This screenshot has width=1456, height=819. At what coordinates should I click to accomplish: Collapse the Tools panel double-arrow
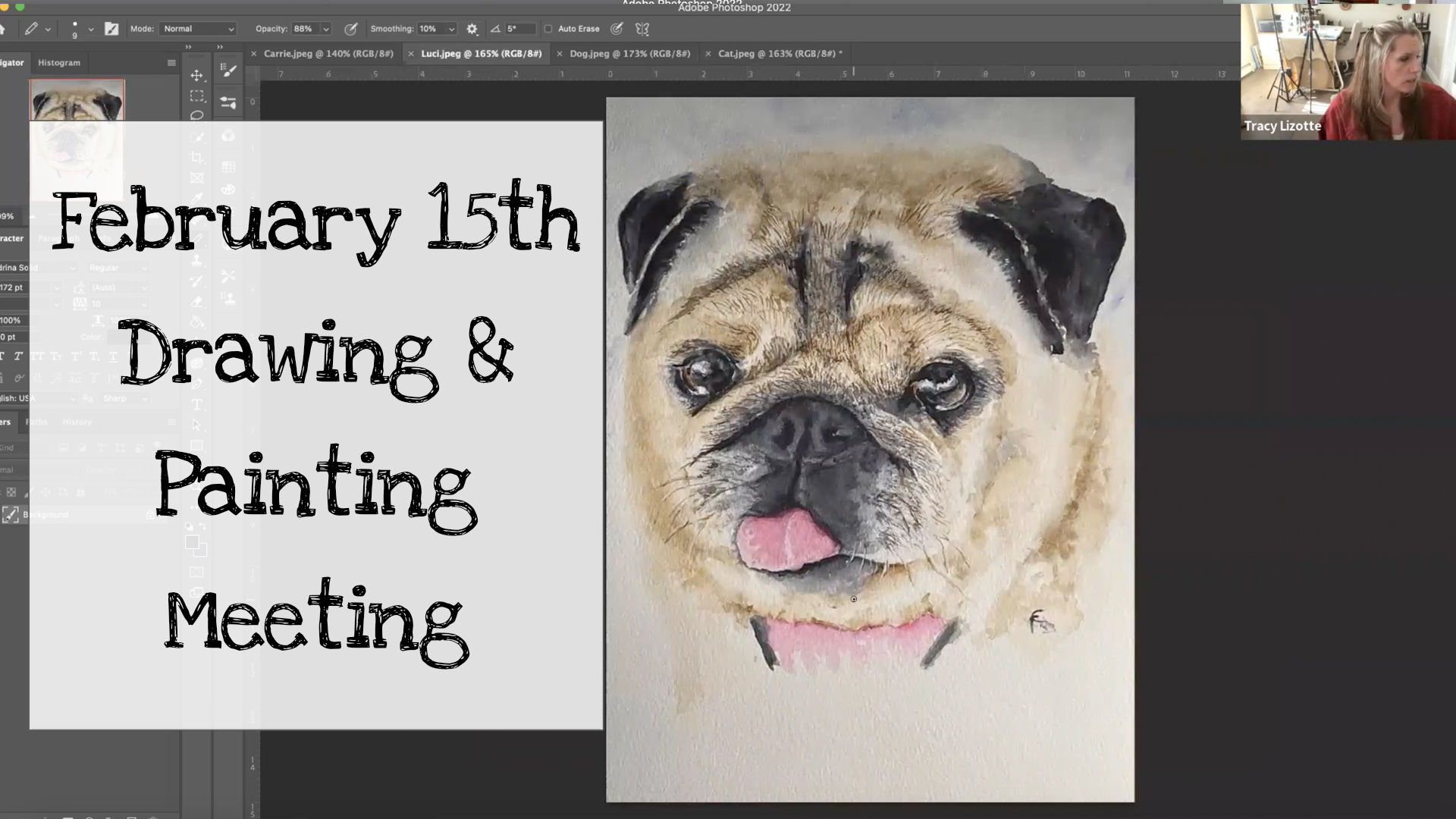pos(189,47)
